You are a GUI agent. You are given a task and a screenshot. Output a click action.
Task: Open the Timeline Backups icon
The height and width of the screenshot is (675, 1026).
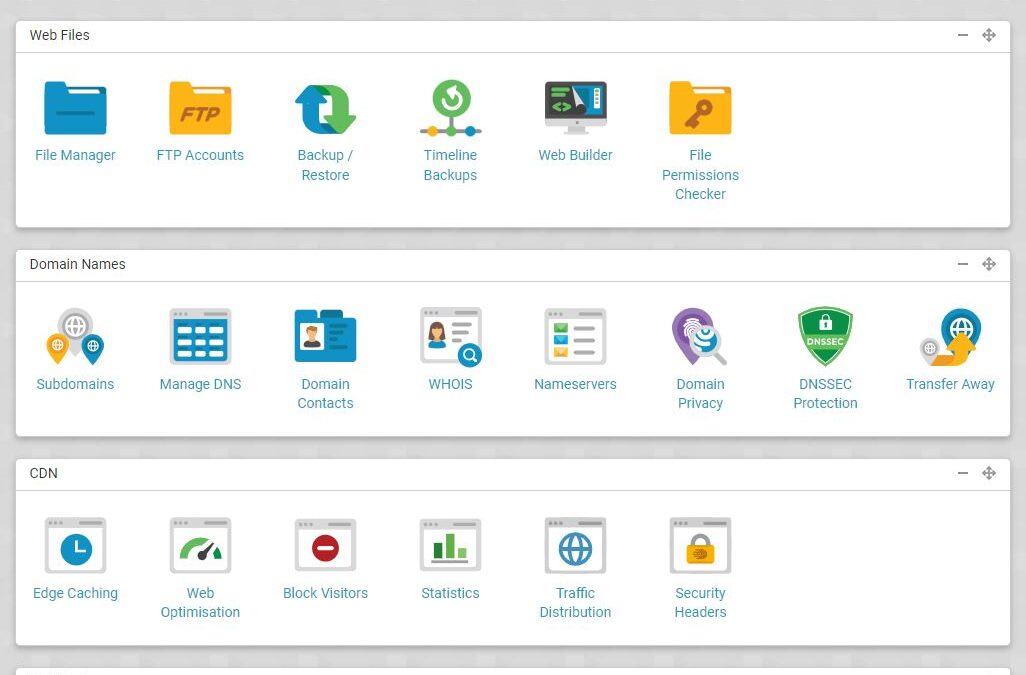[x=450, y=108]
